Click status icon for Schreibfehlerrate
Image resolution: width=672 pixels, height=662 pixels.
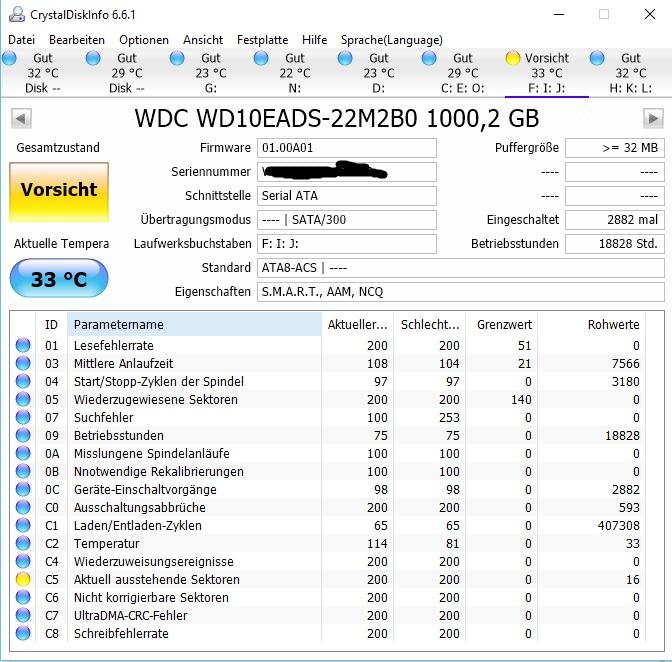tap(23, 633)
